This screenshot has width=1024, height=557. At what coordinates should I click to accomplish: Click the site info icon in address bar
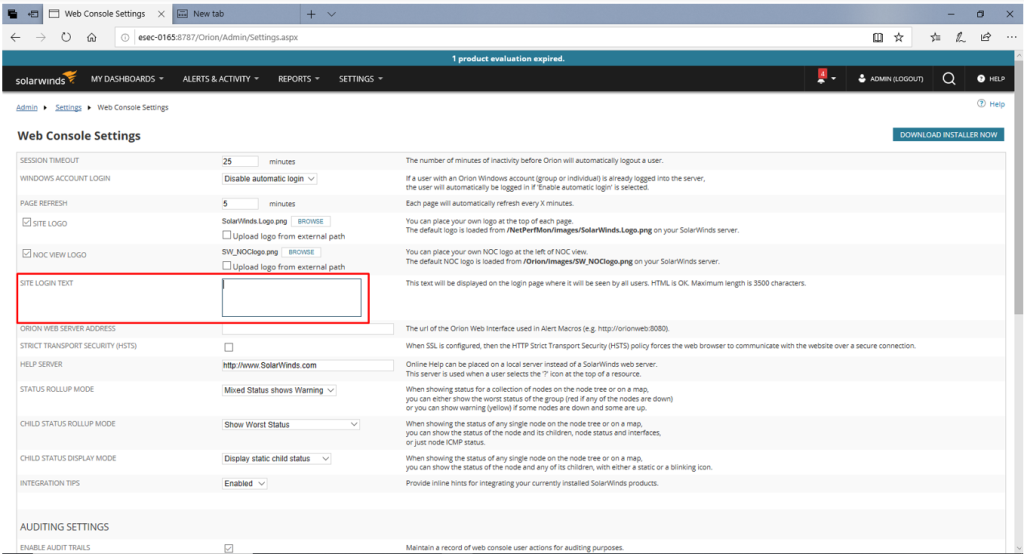coord(125,37)
